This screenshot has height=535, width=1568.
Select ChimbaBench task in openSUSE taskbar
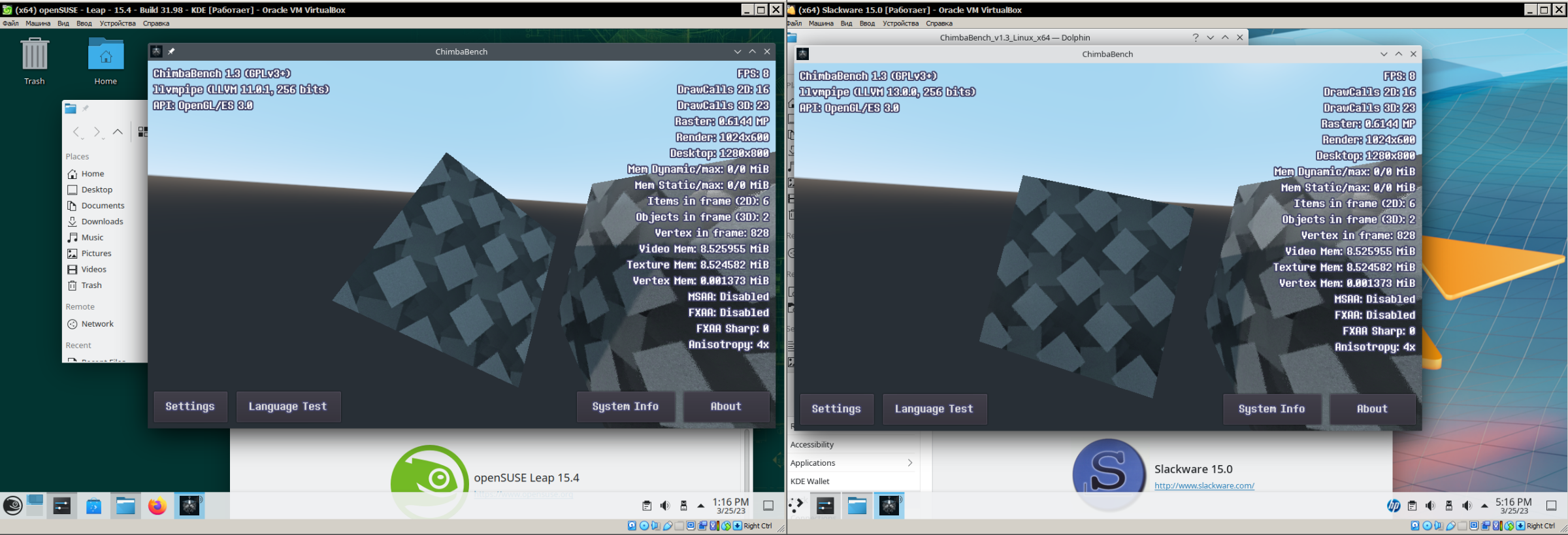click(189, 506)
